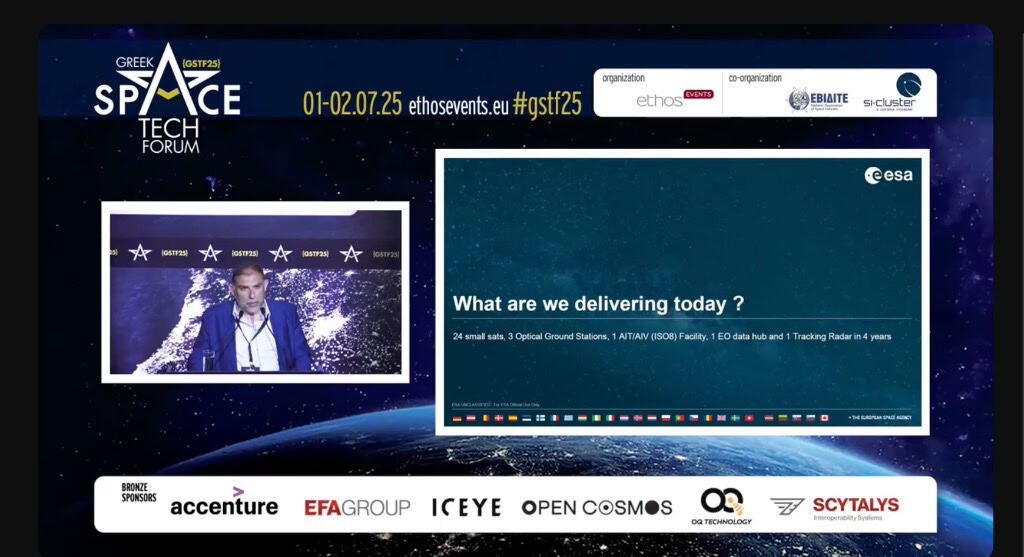
Task: Click the OQ Technology sponsor logo
Action: (722, 506)
